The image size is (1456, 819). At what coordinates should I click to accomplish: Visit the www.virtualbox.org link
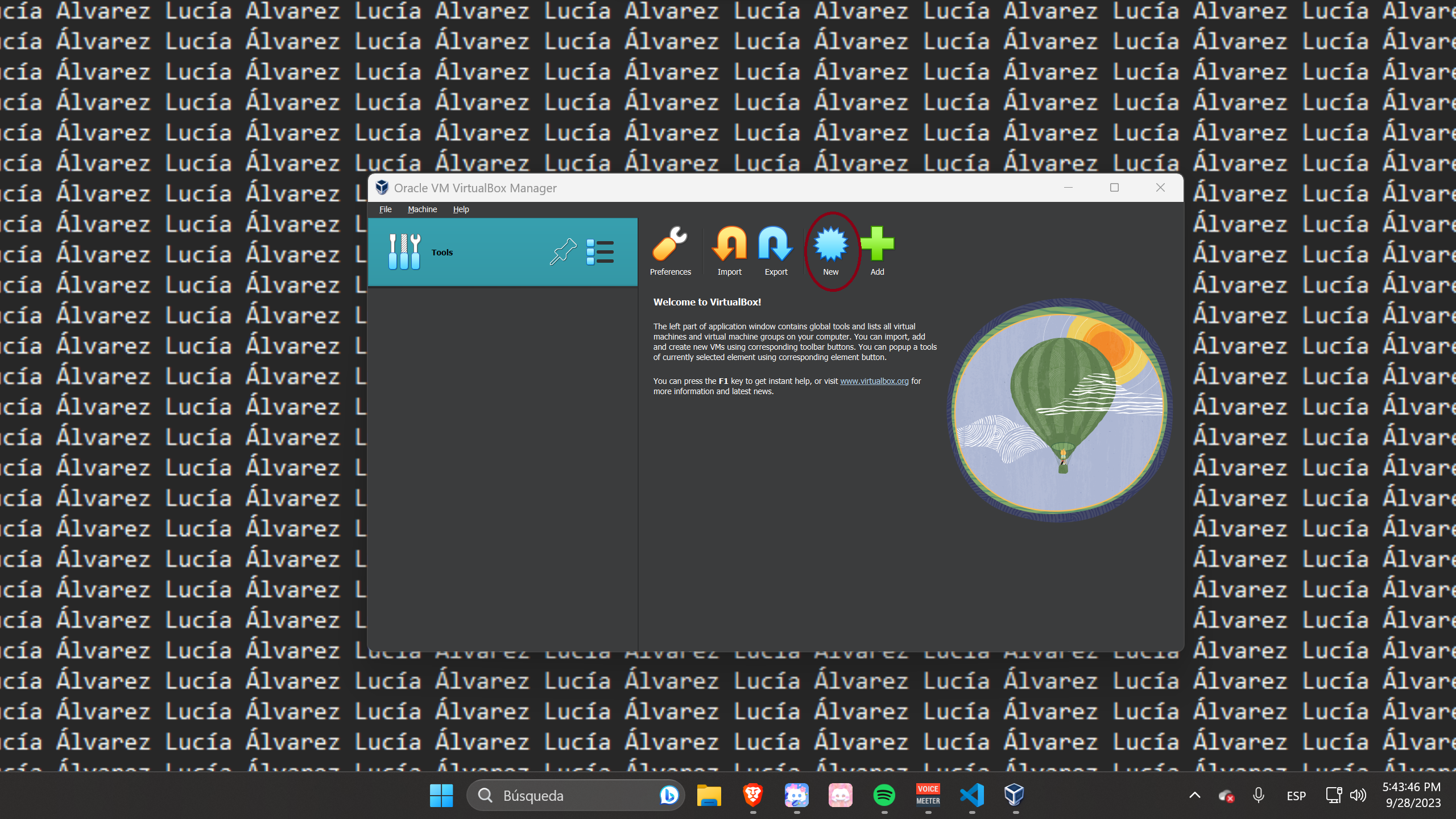tap(874, 381)
